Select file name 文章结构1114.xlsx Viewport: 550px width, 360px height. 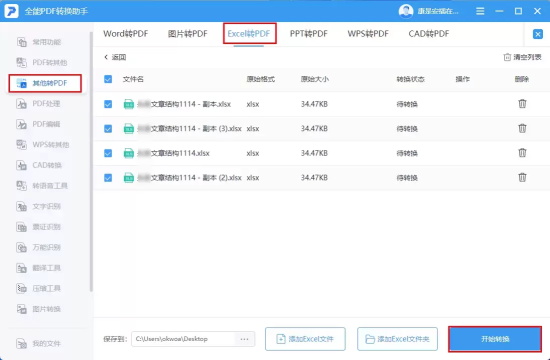click(x=173, y=153)
